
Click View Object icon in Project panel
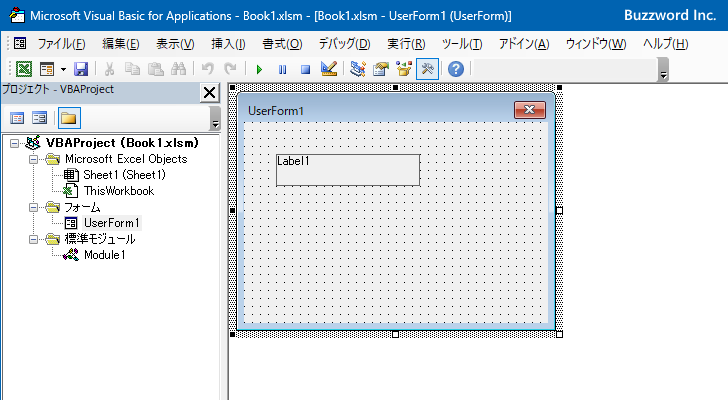40,118
